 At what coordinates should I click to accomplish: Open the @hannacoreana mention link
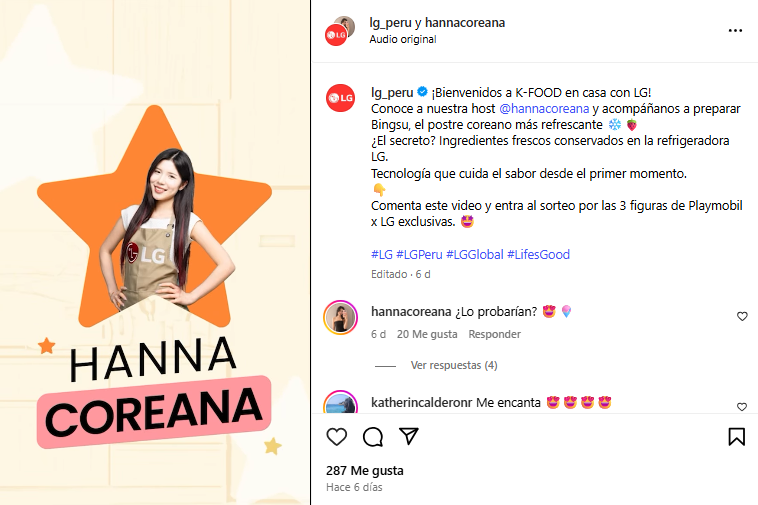coord(544,109)
